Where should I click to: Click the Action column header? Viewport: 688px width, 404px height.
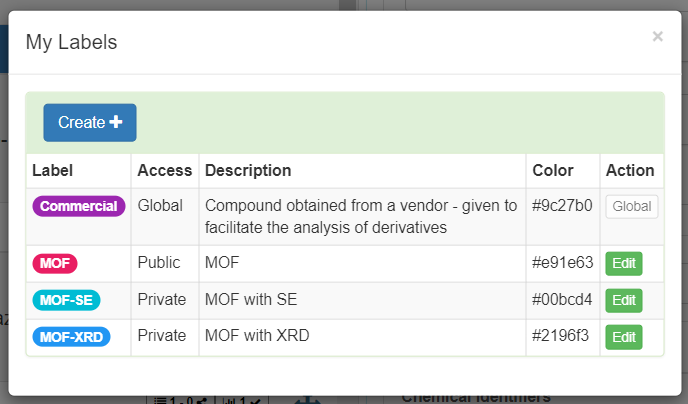pyautogui.click(x=630, y=171)
